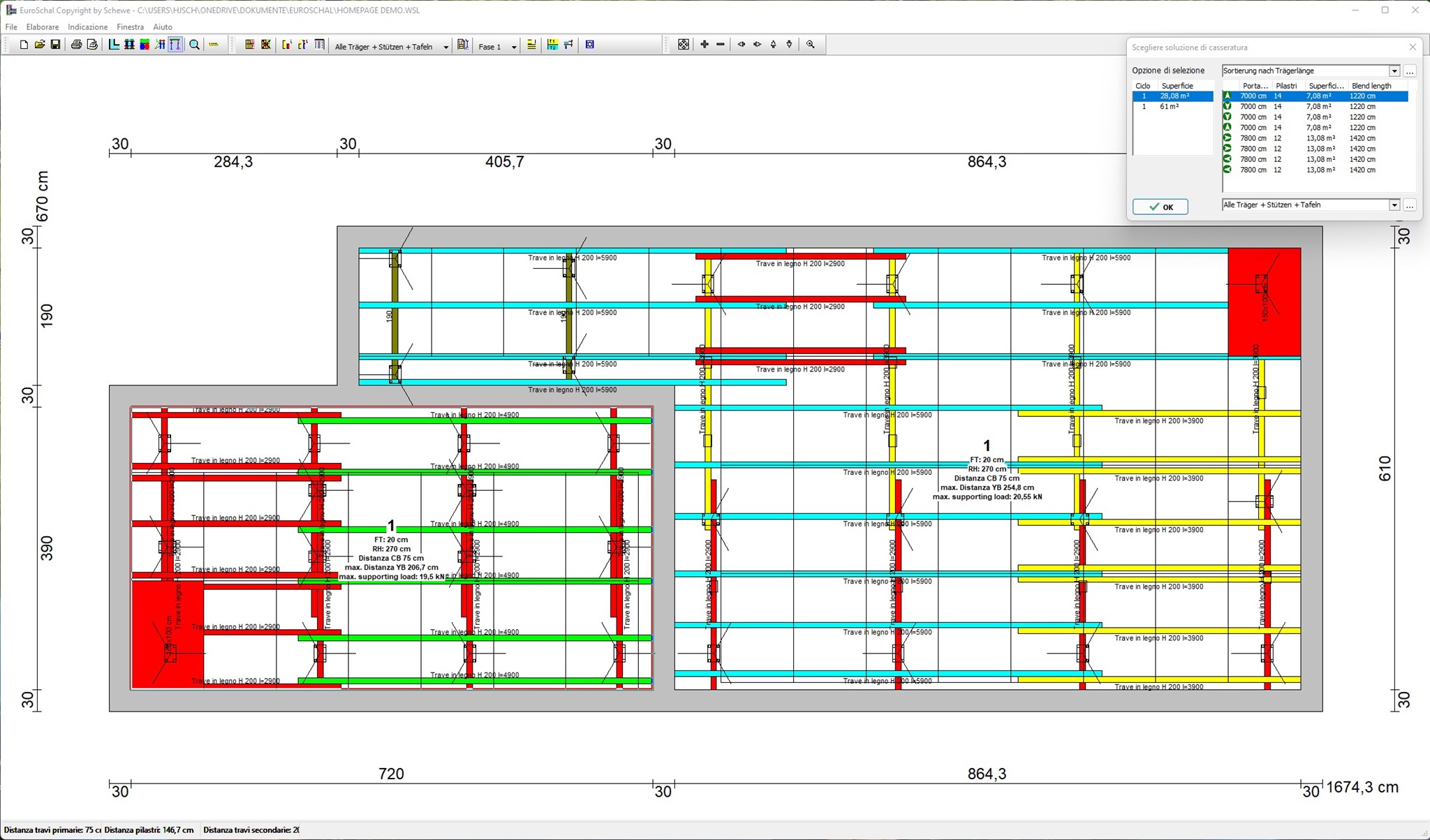Click the plus zoom-in icon
Viewport: 1430px width, 840px height.
(705, 45)
